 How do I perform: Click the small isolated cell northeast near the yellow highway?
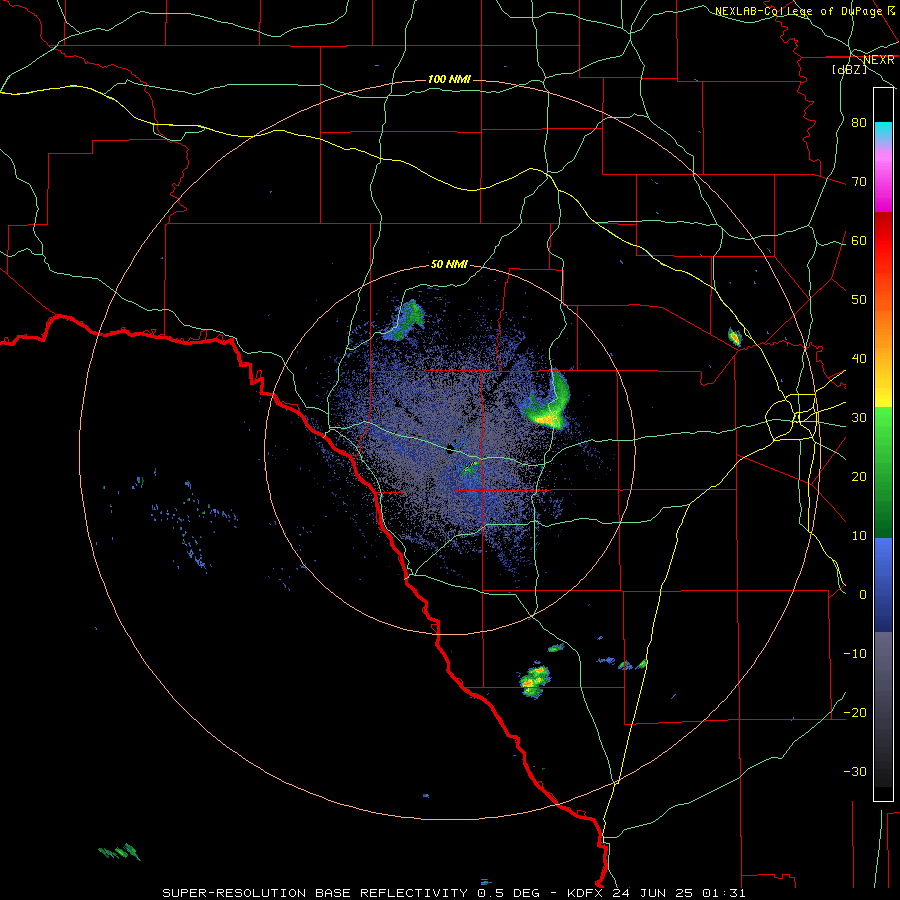coord(735,337)
